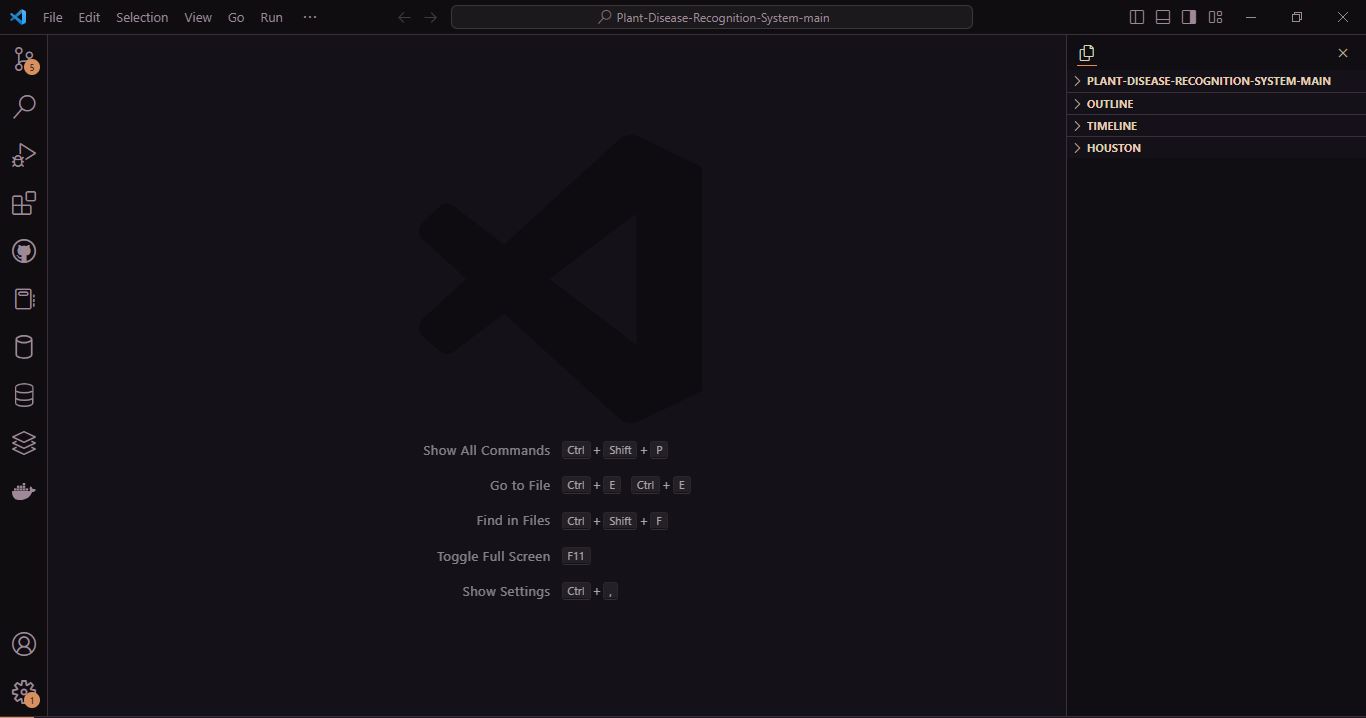Click the "Toggle Full Screen" text
The width and height of the screenshot is (1366, 718).
pos(493,556)
